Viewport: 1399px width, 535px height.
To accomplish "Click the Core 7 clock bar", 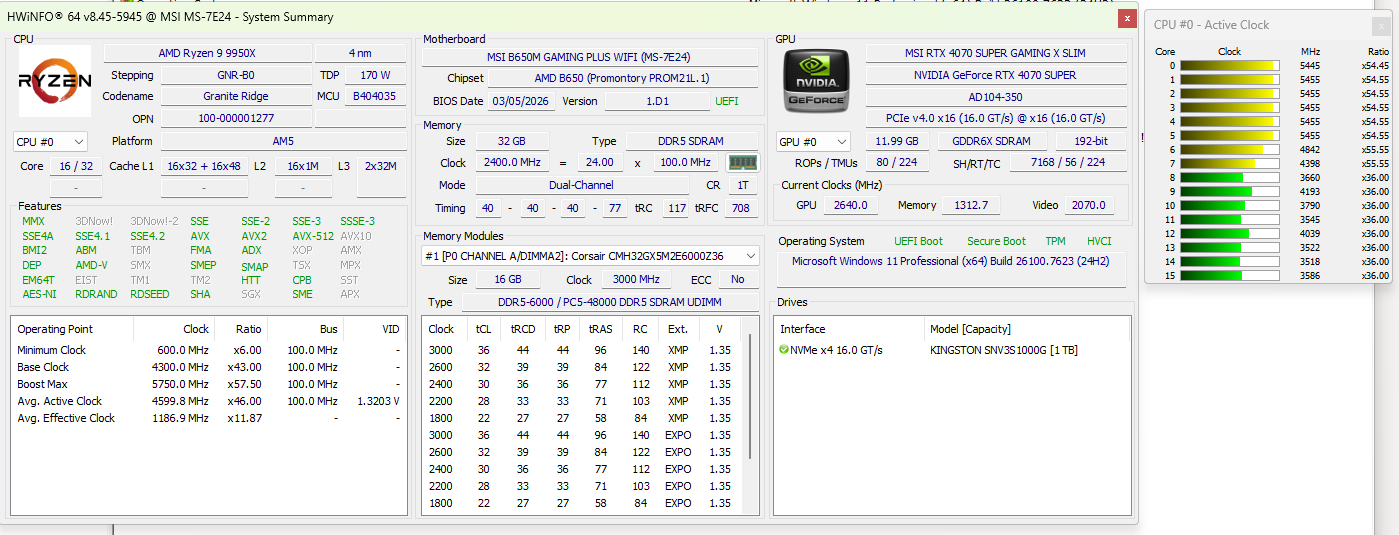I will point(1230,164).
